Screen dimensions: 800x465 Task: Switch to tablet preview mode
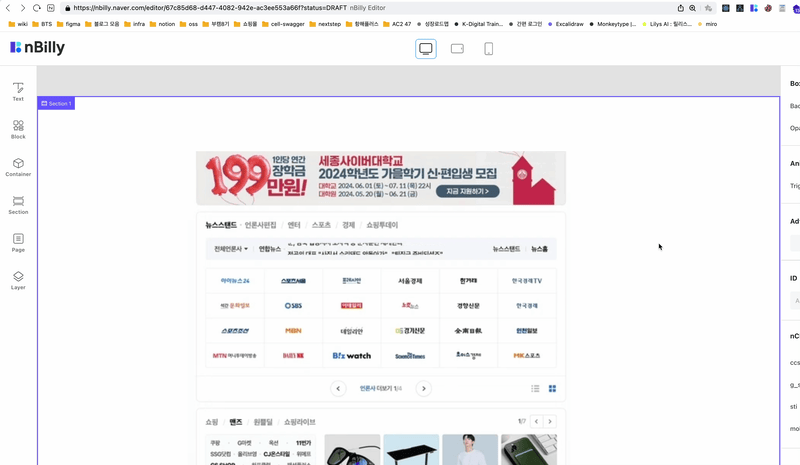[457, 49]
